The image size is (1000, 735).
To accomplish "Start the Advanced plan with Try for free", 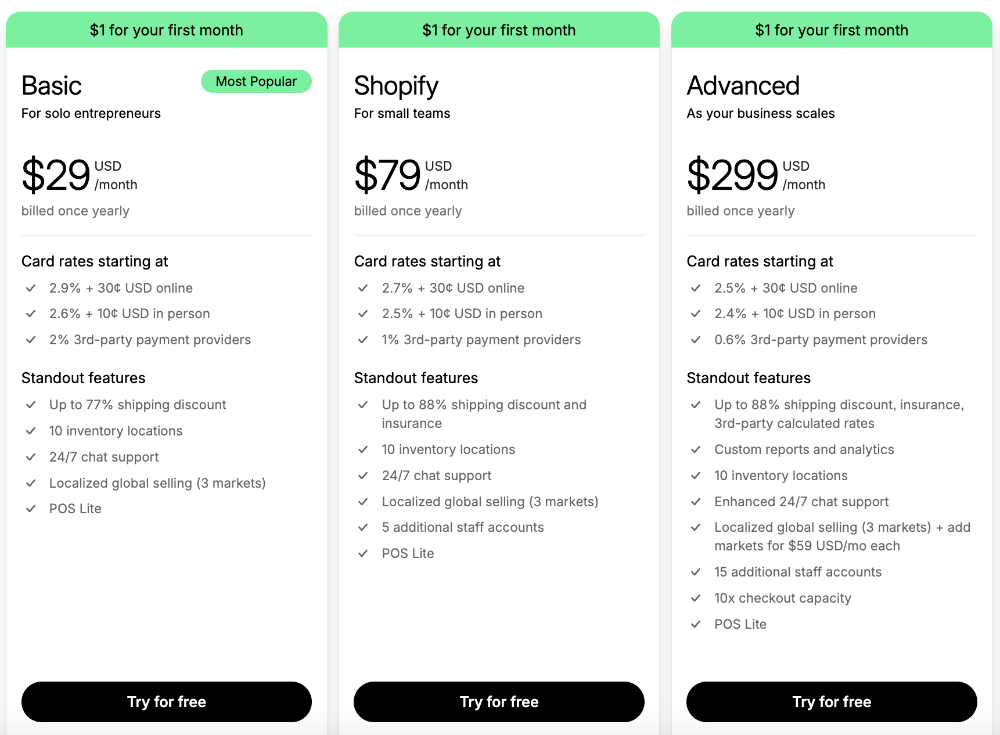I will click(831, 702).
